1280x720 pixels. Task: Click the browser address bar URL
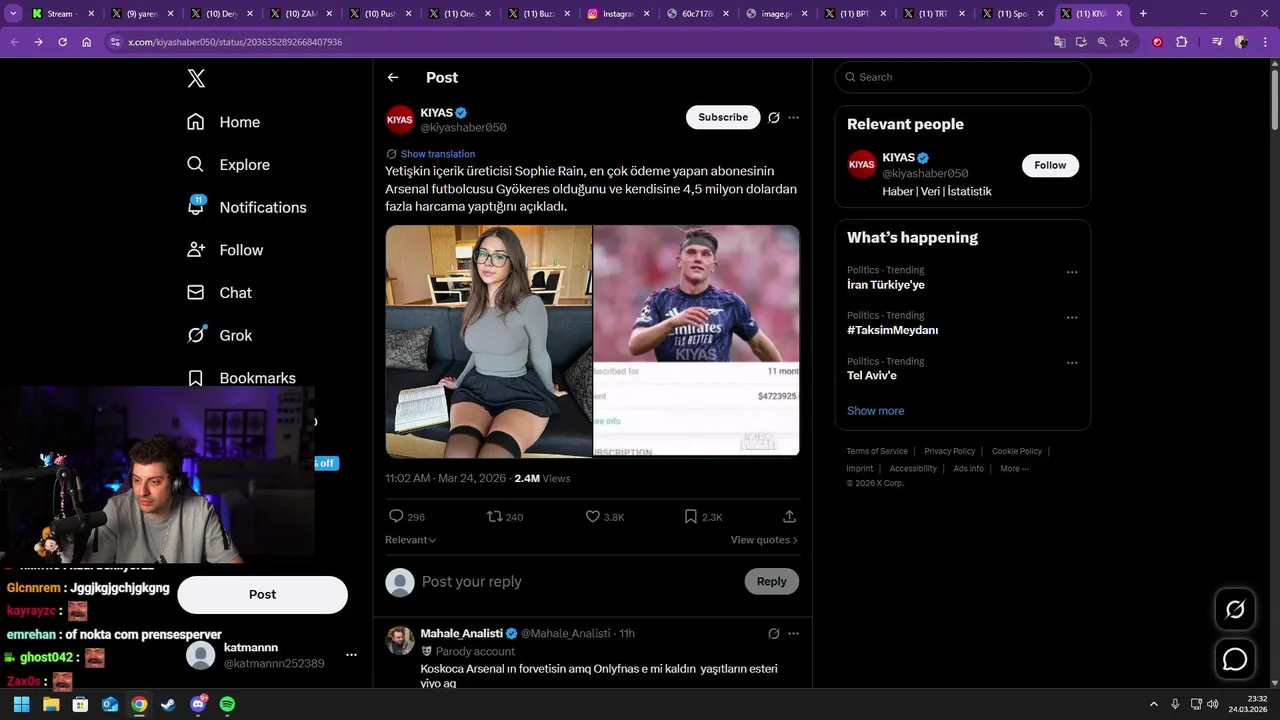click(235, 42)
